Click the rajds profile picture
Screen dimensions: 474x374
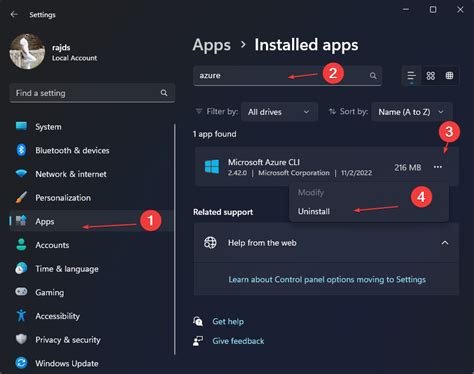tap(27, 51)
